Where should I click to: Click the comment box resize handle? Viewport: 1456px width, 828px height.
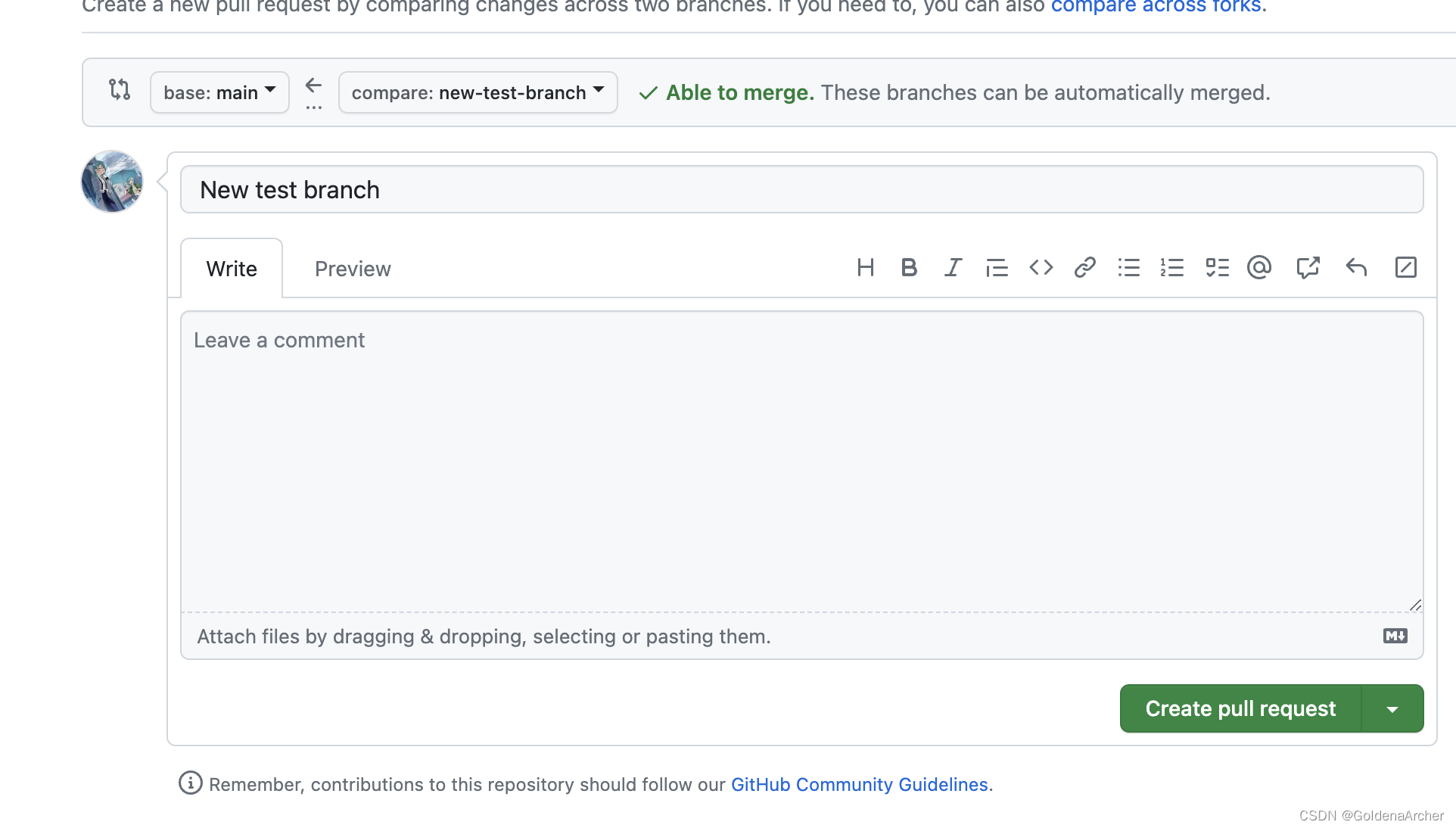(1415, 605)
